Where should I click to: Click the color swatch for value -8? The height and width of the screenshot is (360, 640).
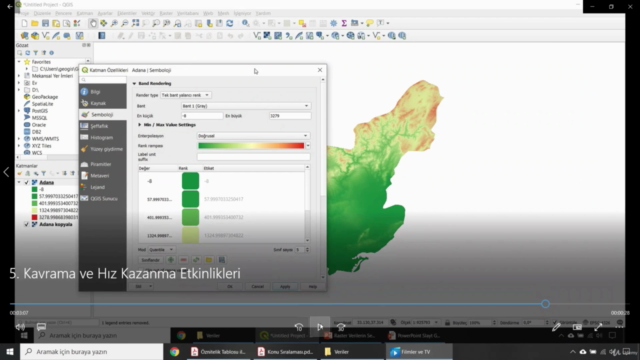point(190,181)
